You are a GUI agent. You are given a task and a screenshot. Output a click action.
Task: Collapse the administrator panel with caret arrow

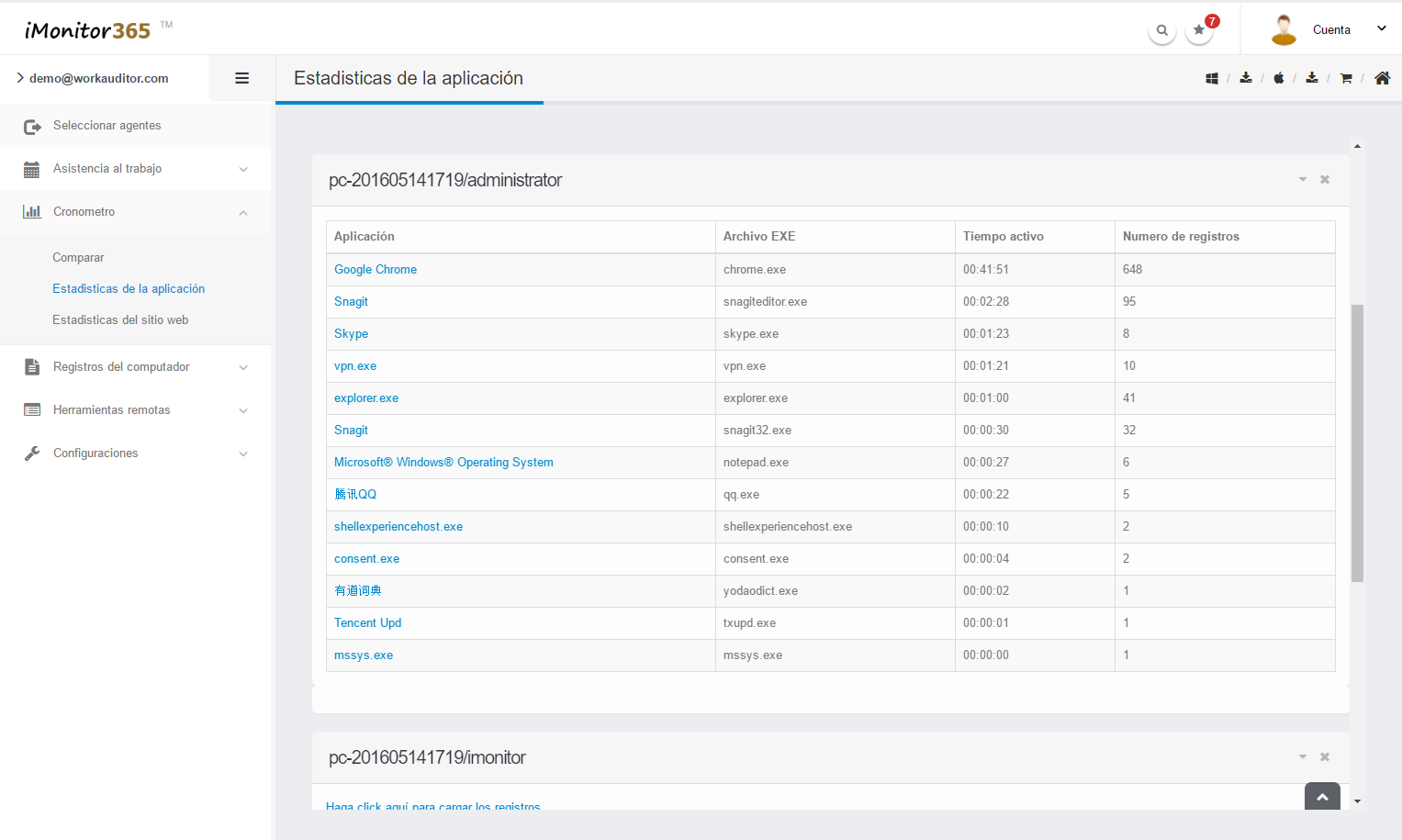pos(1302,180)
